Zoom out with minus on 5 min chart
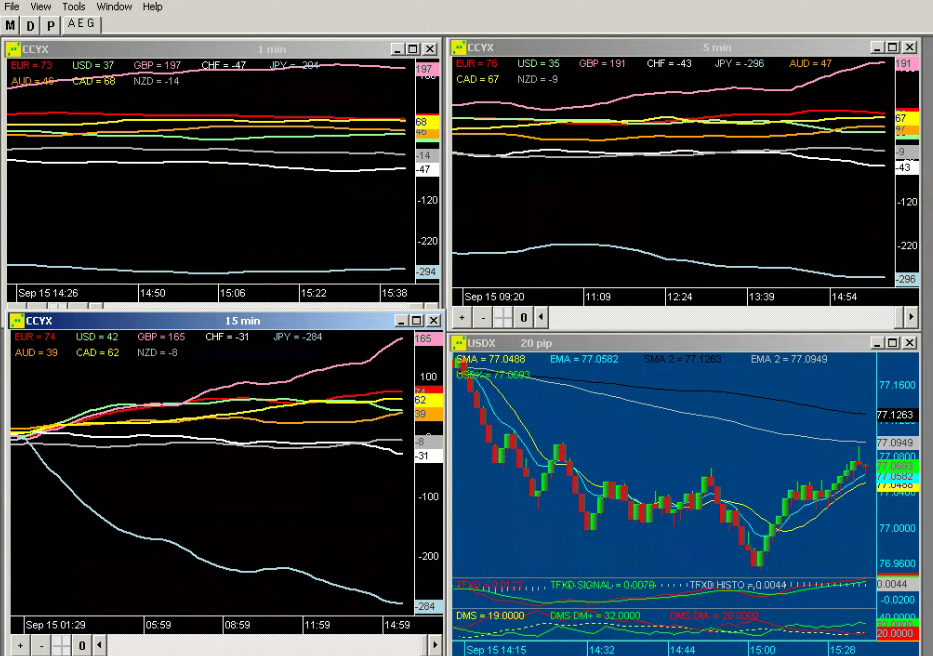The height and width of the screenshot is (656, 933). coord(483,317)
